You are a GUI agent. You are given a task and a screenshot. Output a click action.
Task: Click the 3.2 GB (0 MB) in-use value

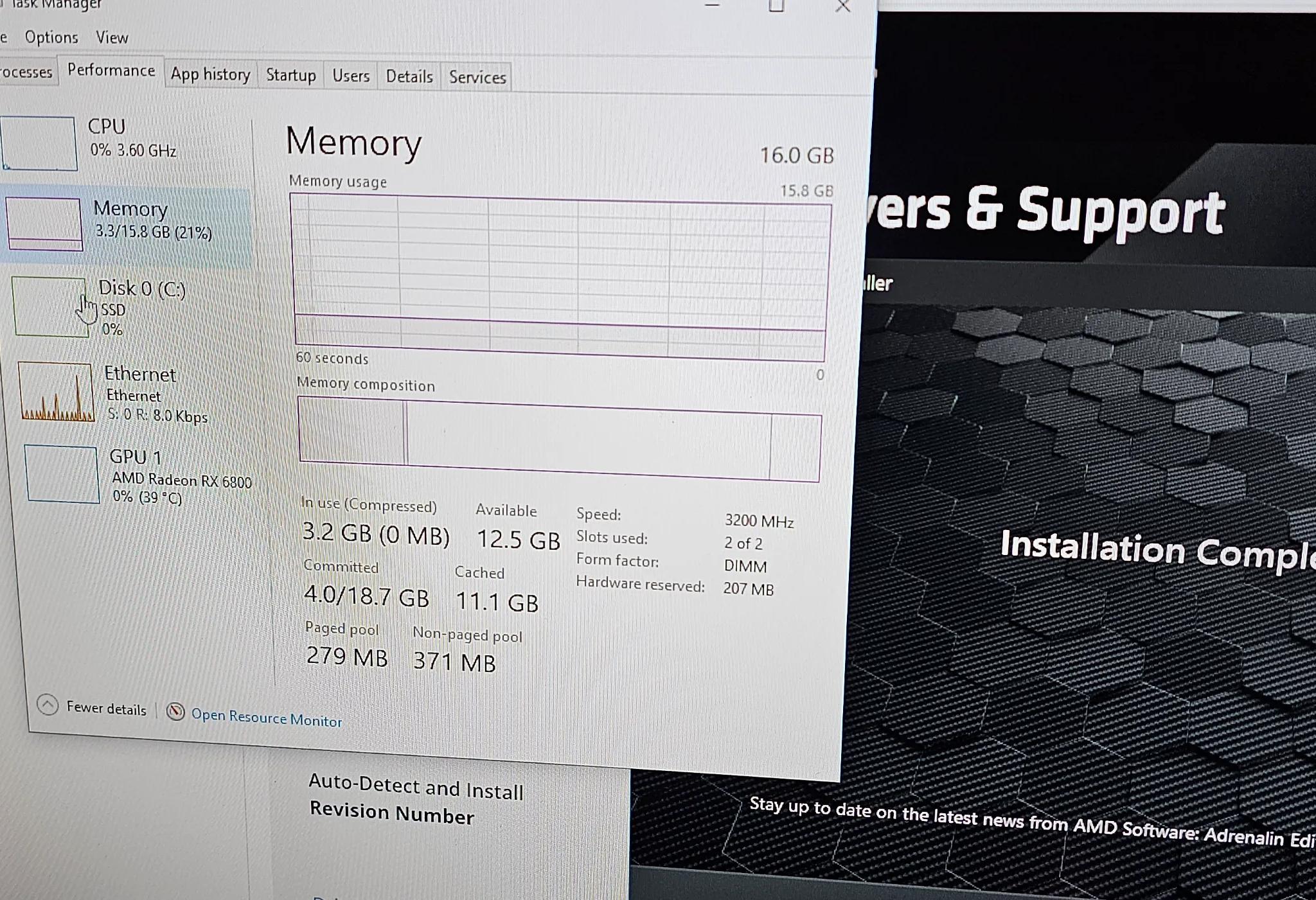(376, 534)
